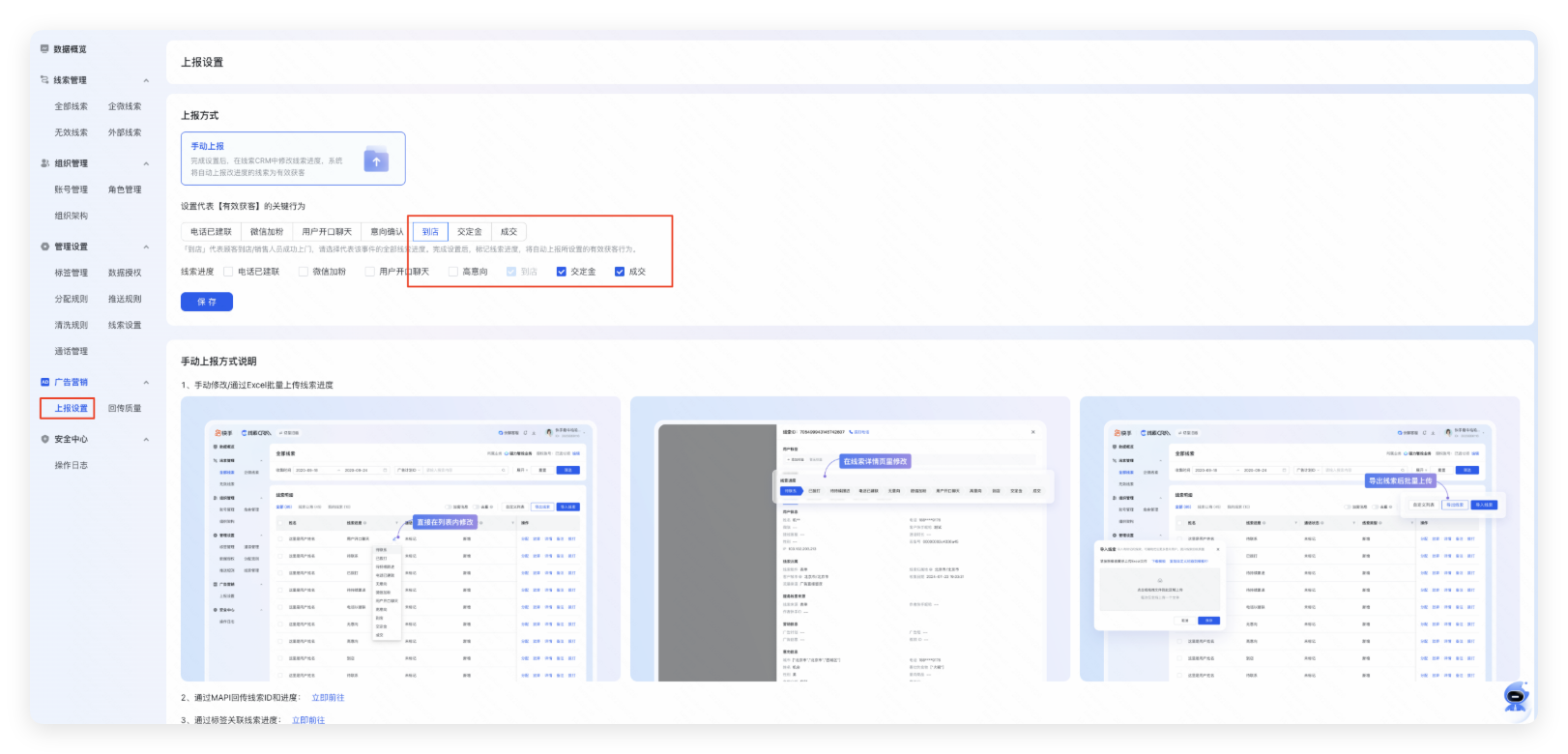Open the robot assistant icon at bottom right
The image size is (1568, 754).
[1516, 696]
